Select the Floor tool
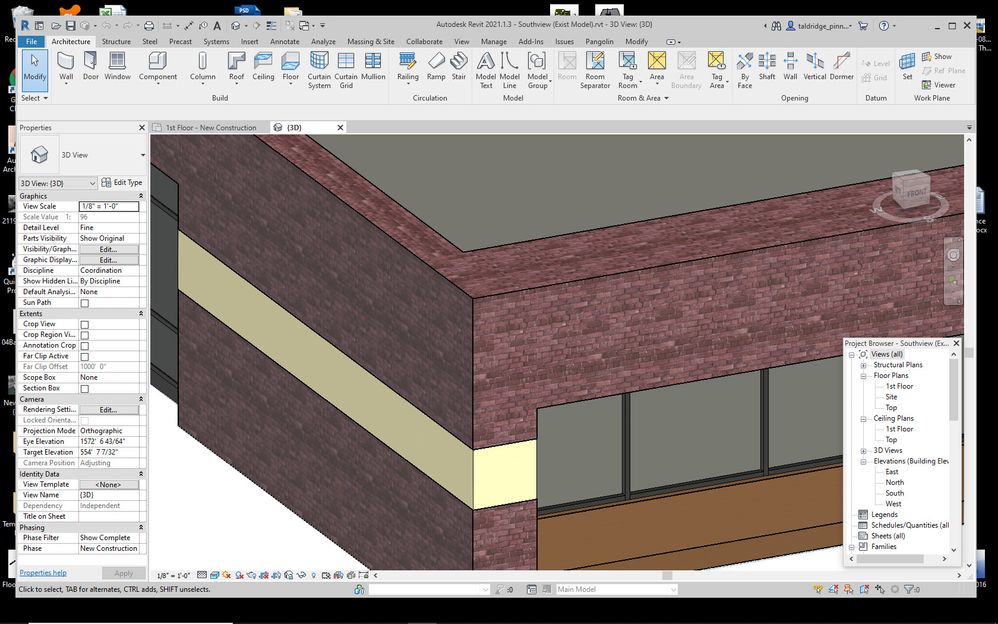Viewport: 998px width, 624px height. 290,67
